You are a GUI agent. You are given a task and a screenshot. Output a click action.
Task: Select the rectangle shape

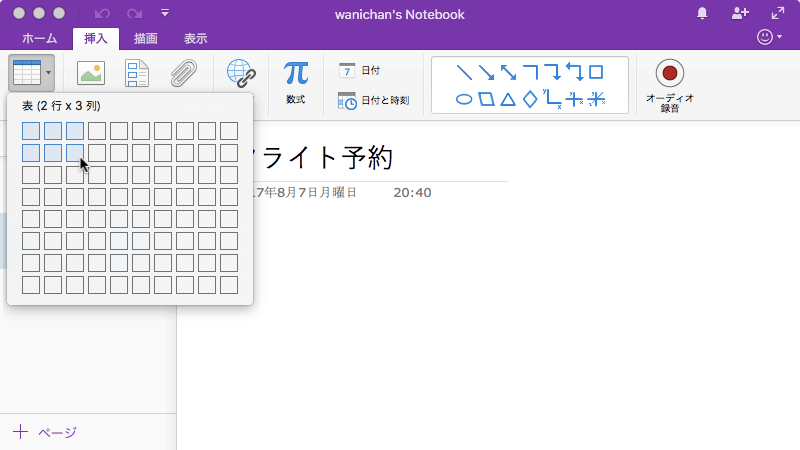pyautogui.click(x=596, y=72)
